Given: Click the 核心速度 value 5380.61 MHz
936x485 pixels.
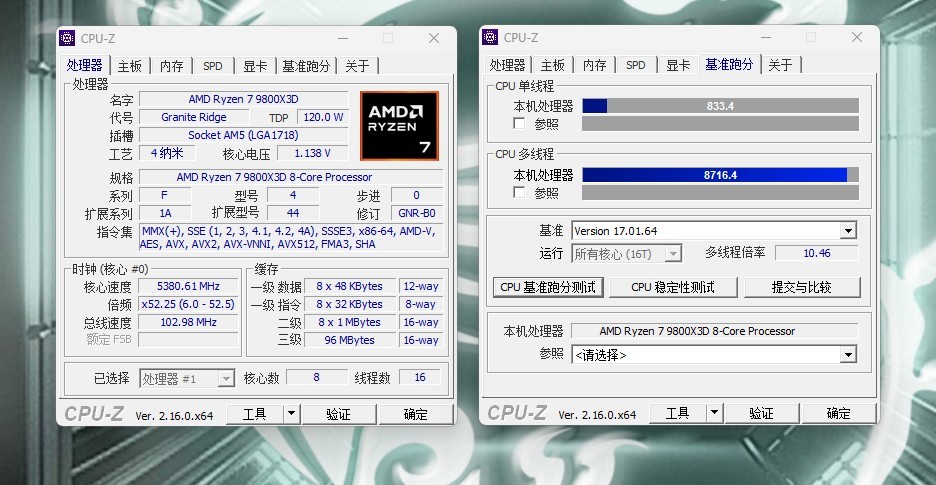Looking at the screenshot, I should pos(189,286).
